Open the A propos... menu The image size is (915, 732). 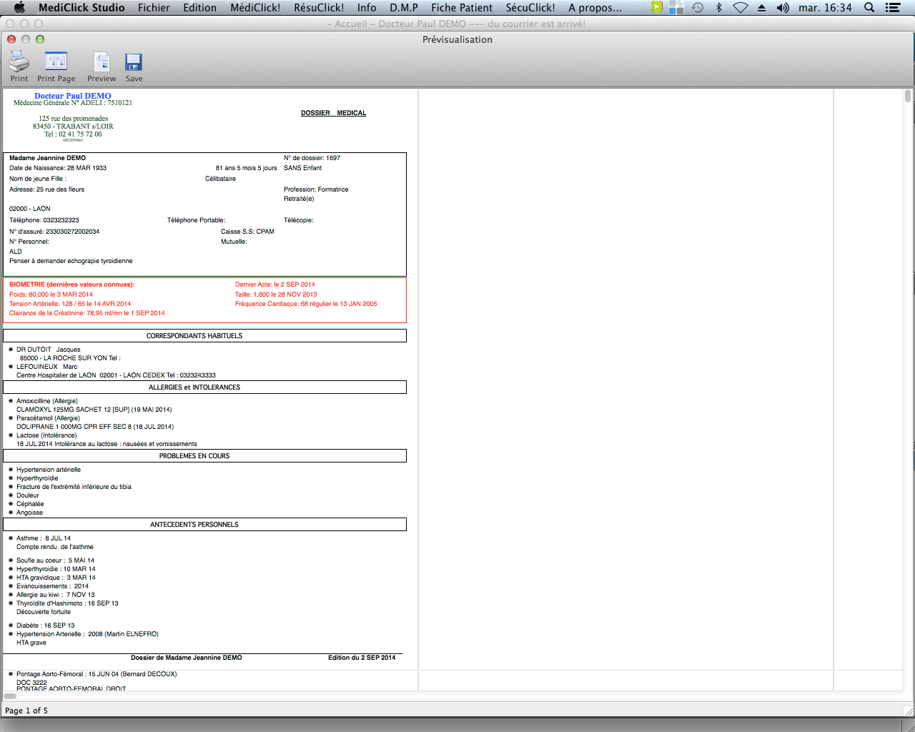[594, 8]
